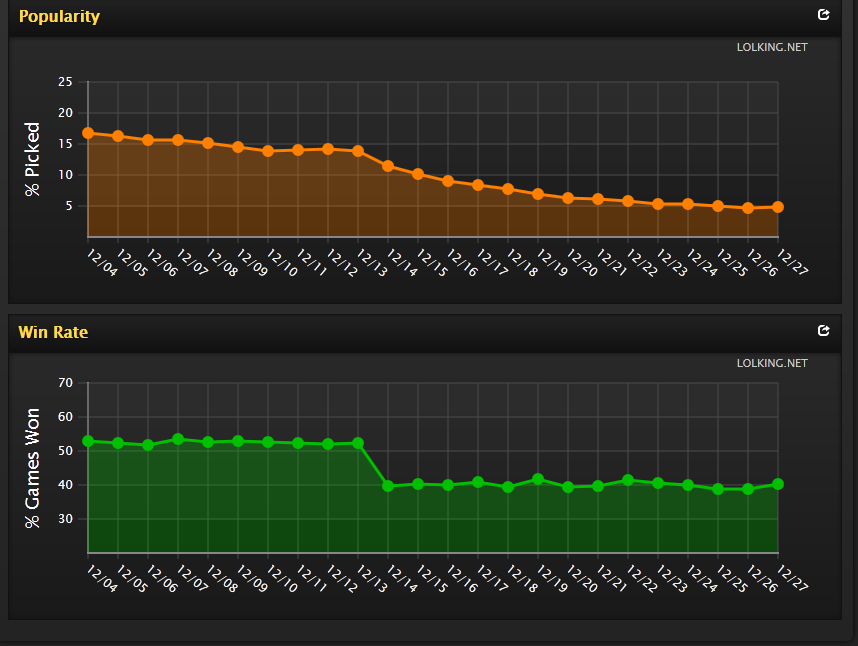
Task: Click the Win Rate chart share icon
Action: [824, 330]
